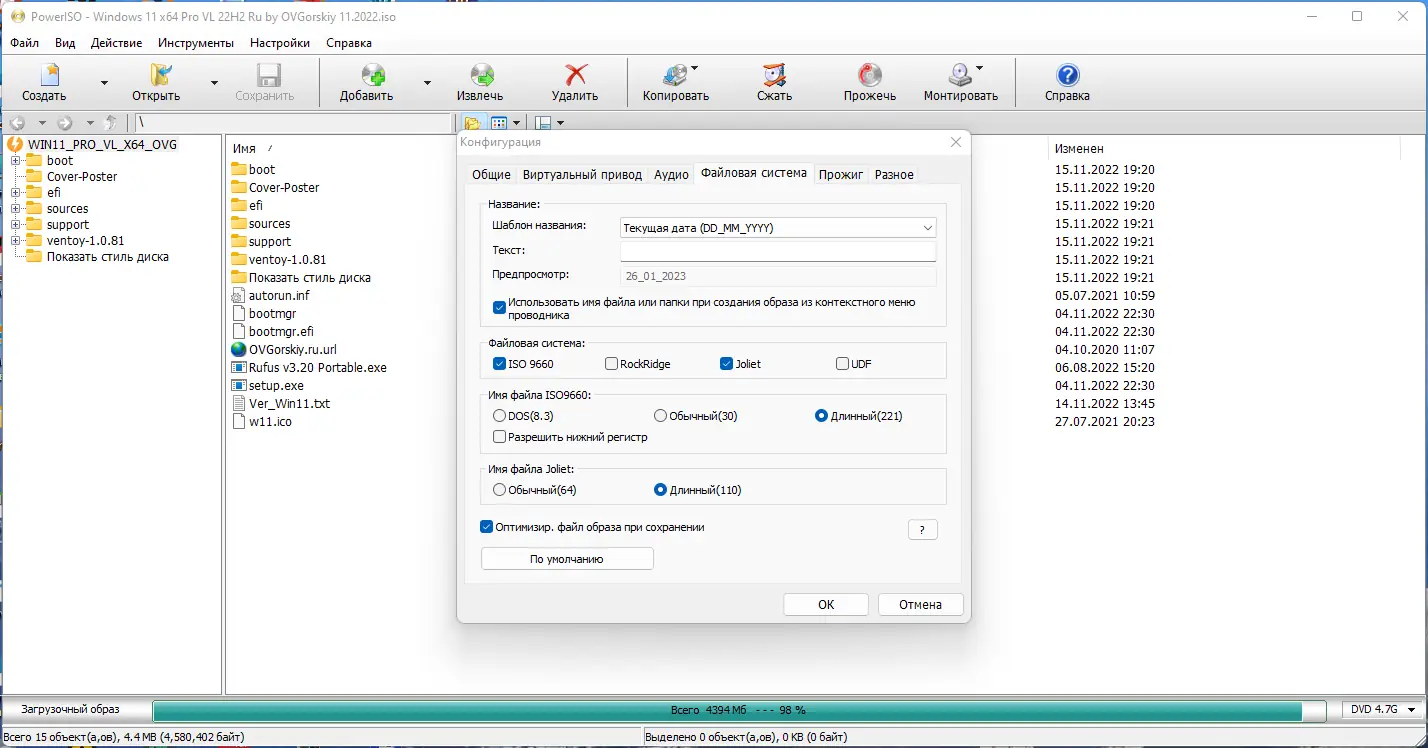Select Joliet Обычный(64) radio button

pos(499,490)
